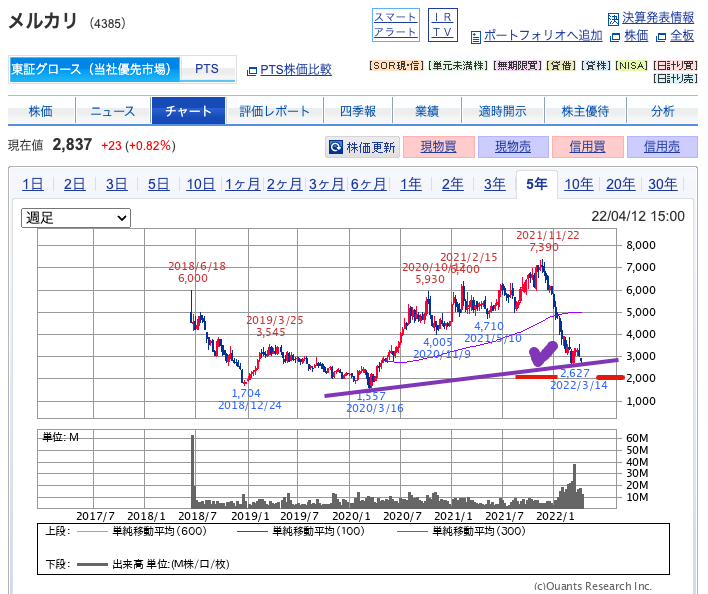Screen dimensions: 708x594
Task: Click the 2,837 current price value
Action: tap(72, 145)
